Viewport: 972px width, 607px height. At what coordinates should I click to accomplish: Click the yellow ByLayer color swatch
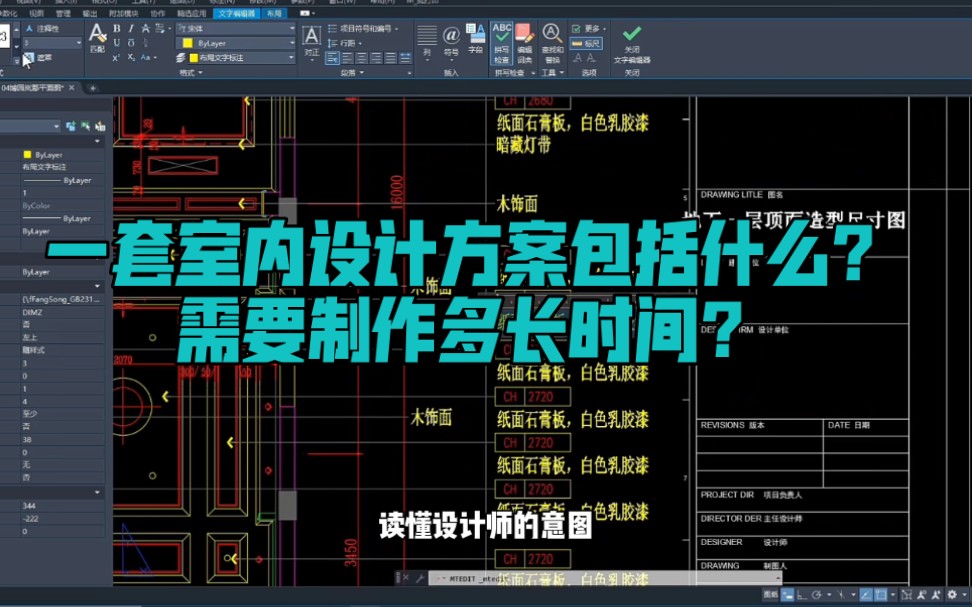(186, 42)
